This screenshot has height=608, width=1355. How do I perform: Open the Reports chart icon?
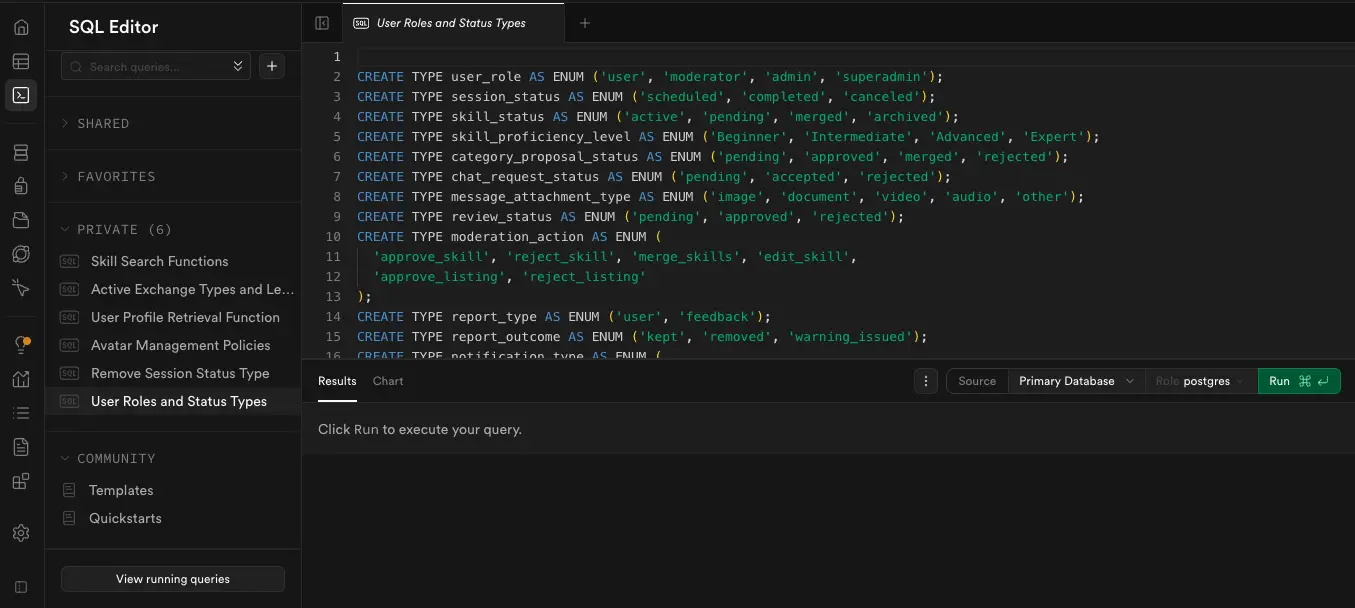click(21, 379)
